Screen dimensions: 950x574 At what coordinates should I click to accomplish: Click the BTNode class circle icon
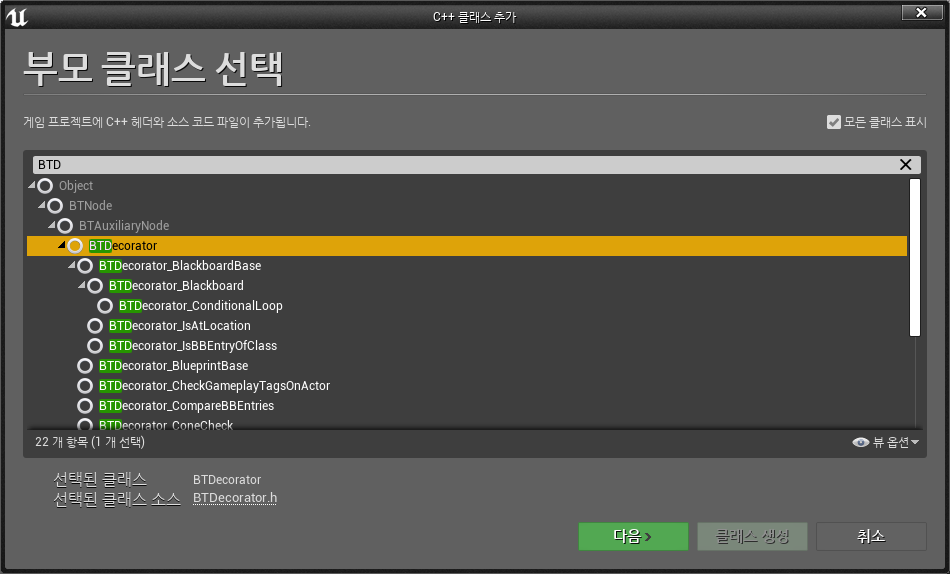55,205
